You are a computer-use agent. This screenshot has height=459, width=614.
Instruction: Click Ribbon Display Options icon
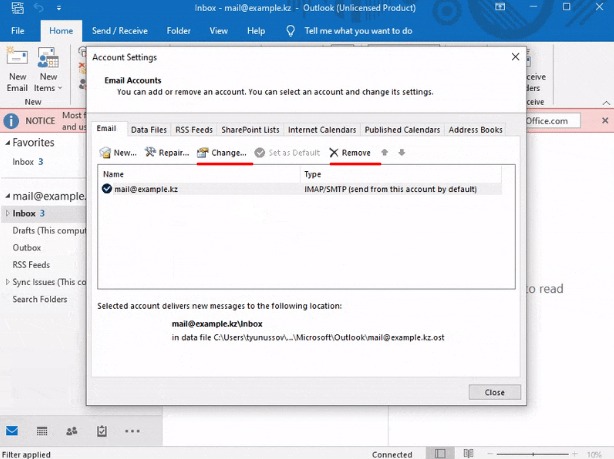click(x=500, y=7)
